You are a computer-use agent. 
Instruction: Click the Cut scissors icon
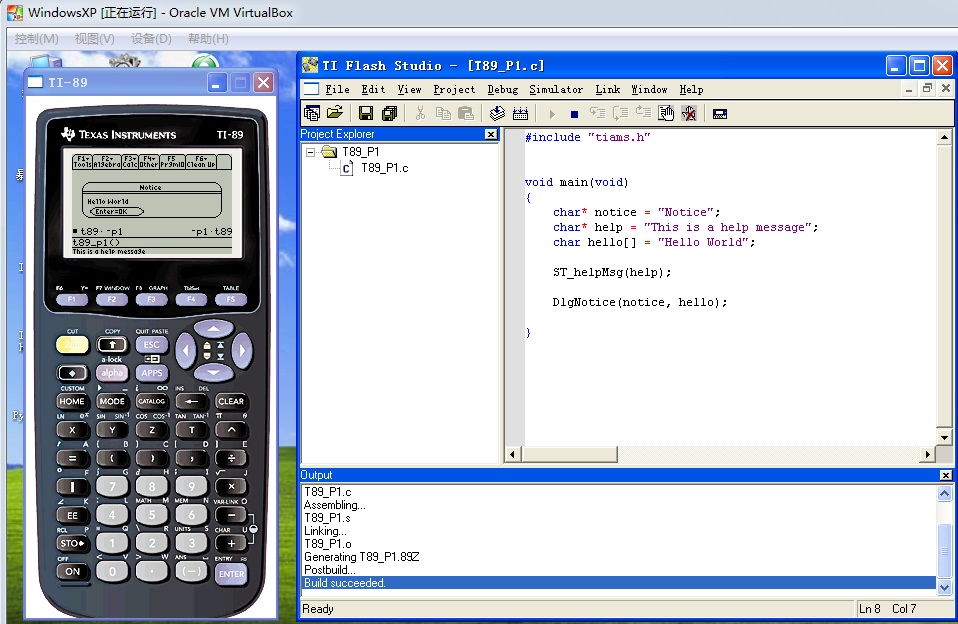tap(420, 113)
